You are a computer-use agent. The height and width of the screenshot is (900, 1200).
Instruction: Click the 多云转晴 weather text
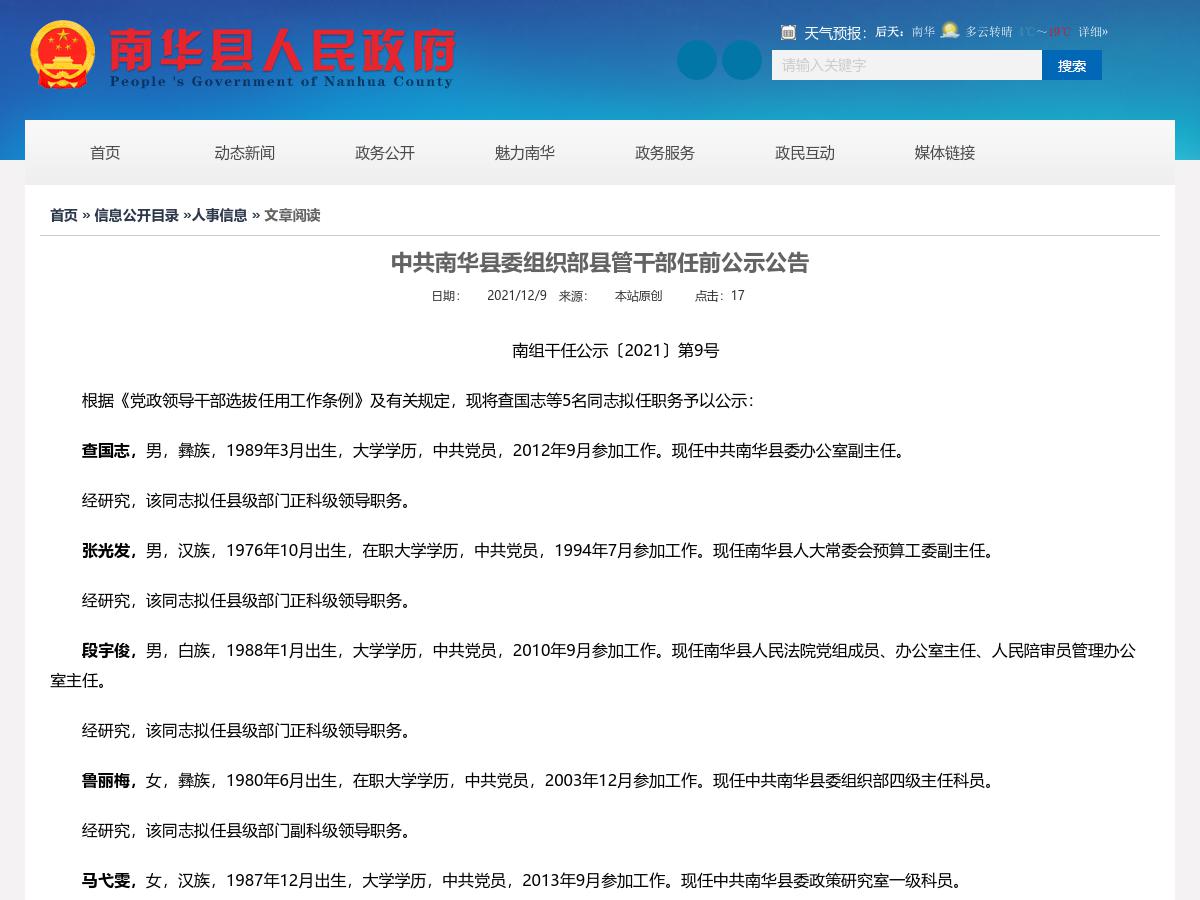(989, 32)
